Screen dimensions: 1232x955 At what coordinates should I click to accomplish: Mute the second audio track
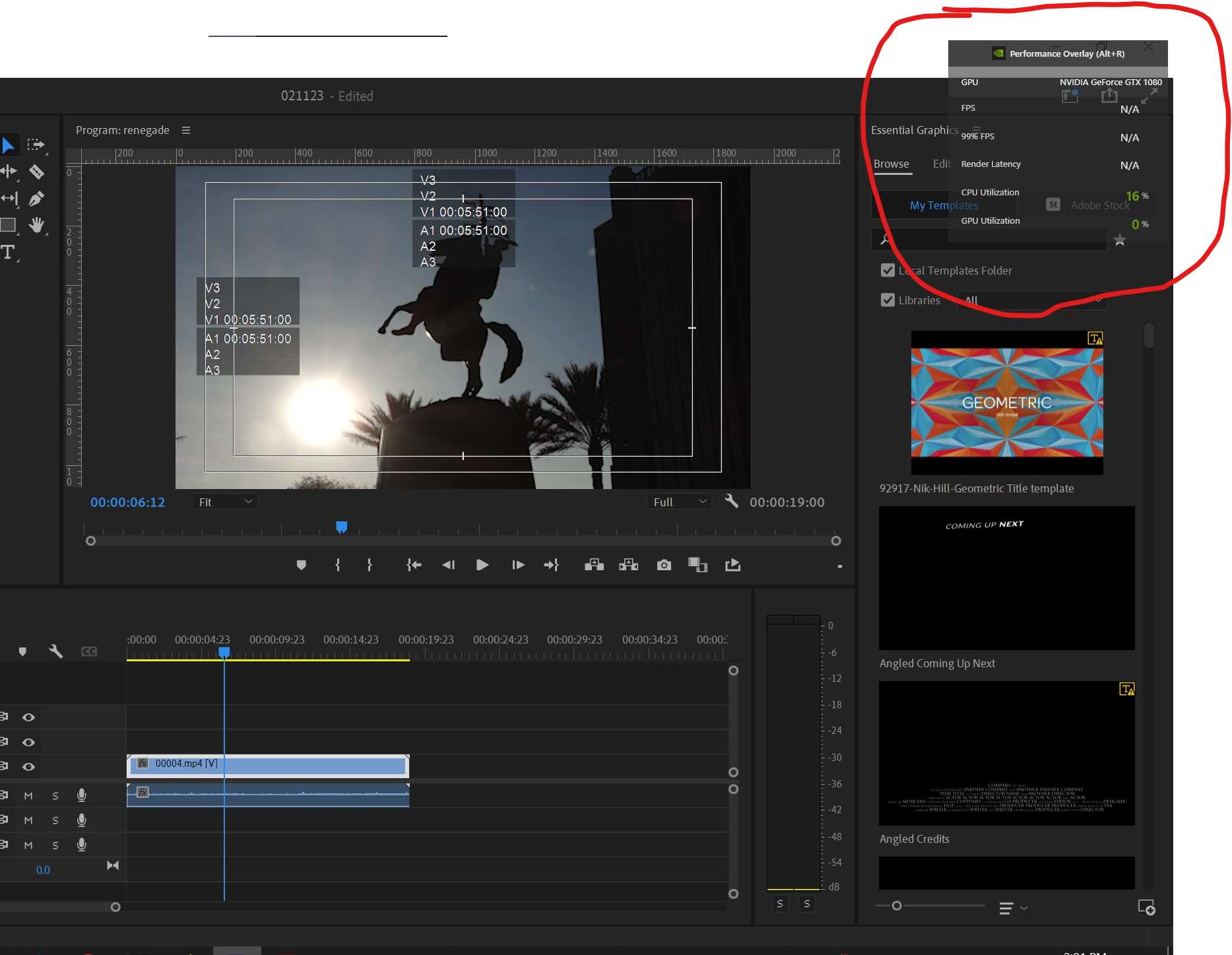[x=28, y=820]
